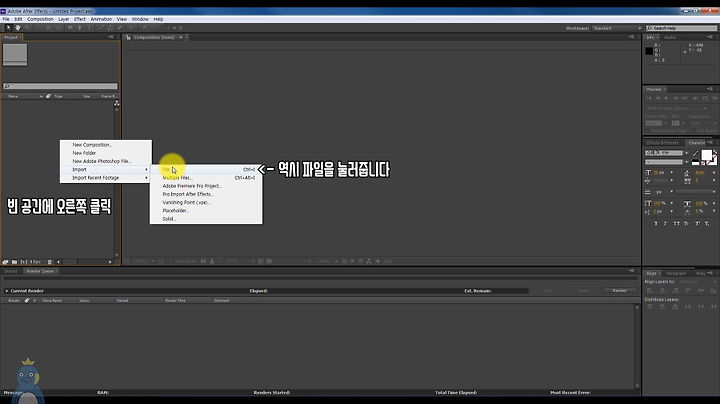Image resolution: width=720 pixels, height=404 pixels.
Task: Switch to the Render Queue tab
Action: click(40, 271)
